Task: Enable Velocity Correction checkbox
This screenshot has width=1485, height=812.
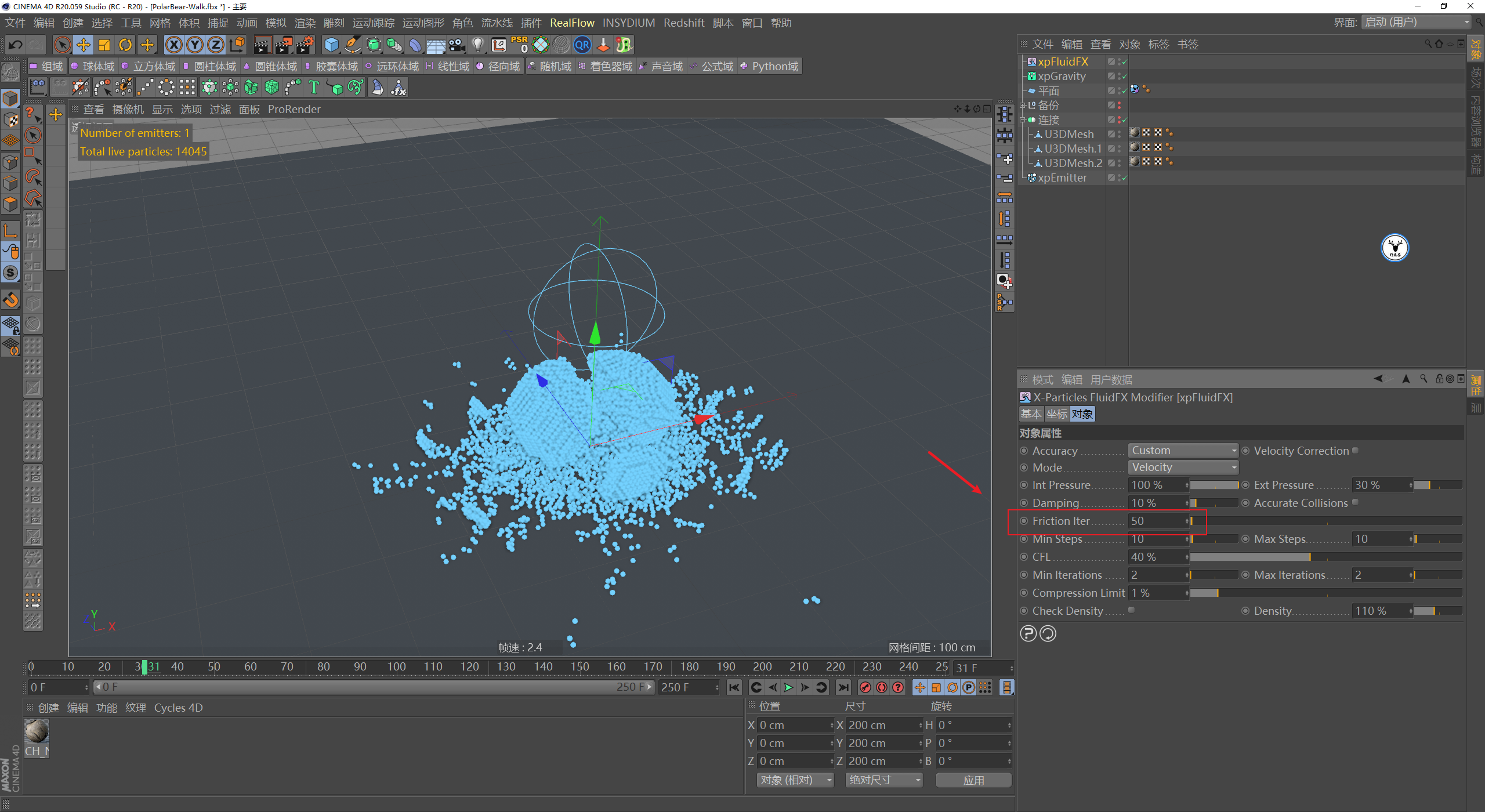Action: [1356, 450]
